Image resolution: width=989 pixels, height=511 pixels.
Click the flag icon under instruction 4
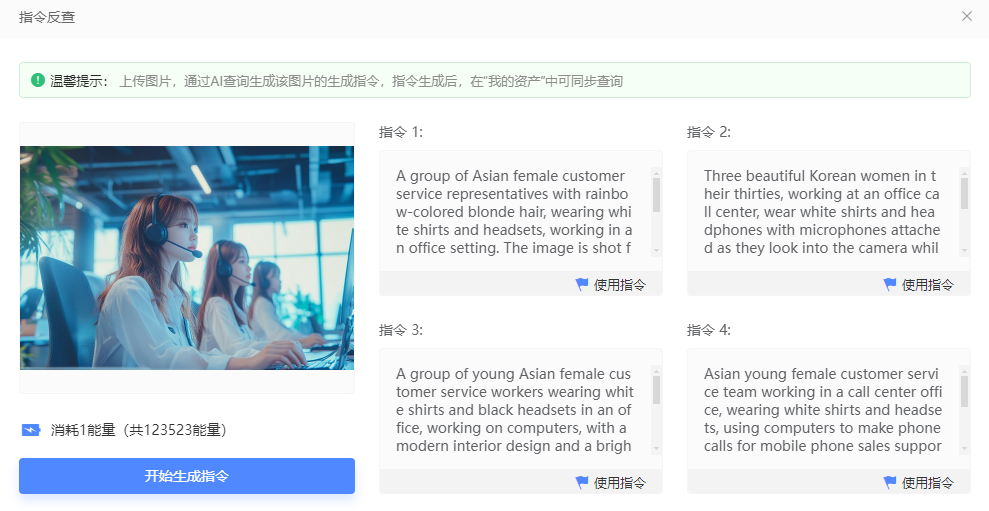click(890, 482)
